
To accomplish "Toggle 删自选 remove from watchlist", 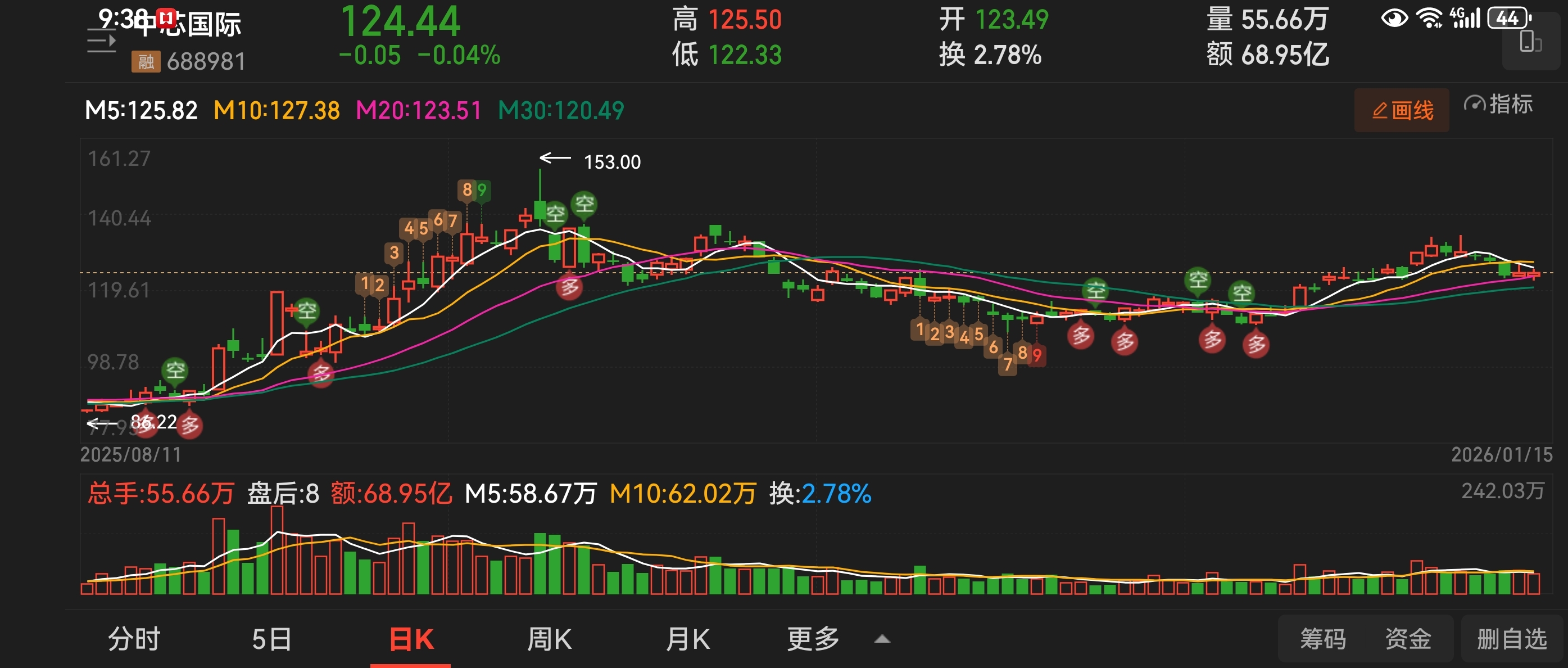I will point(1511,639).
